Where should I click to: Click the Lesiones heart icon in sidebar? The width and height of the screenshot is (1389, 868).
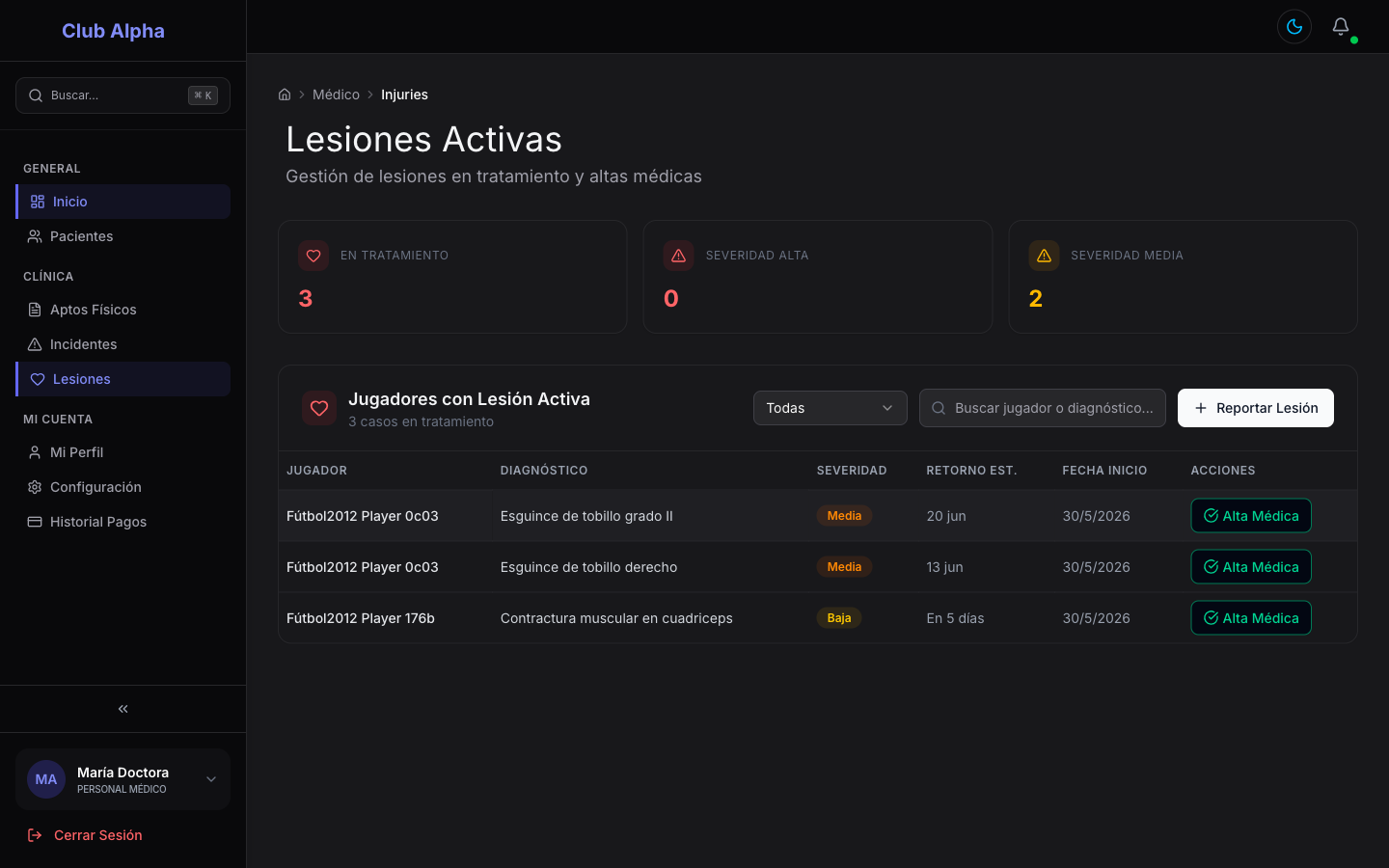coord(38,379)
